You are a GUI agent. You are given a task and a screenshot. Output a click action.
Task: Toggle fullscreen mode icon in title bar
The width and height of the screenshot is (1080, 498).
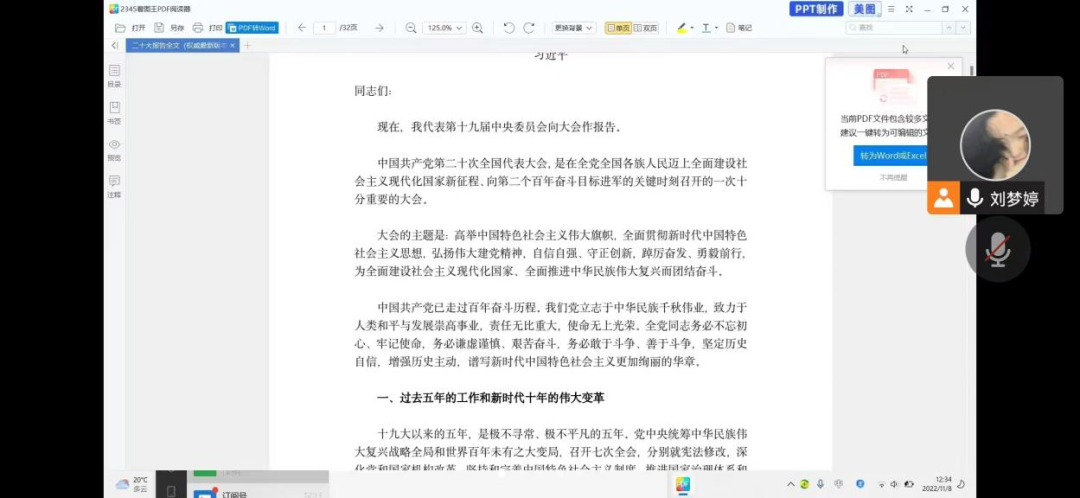click(909, 9)
